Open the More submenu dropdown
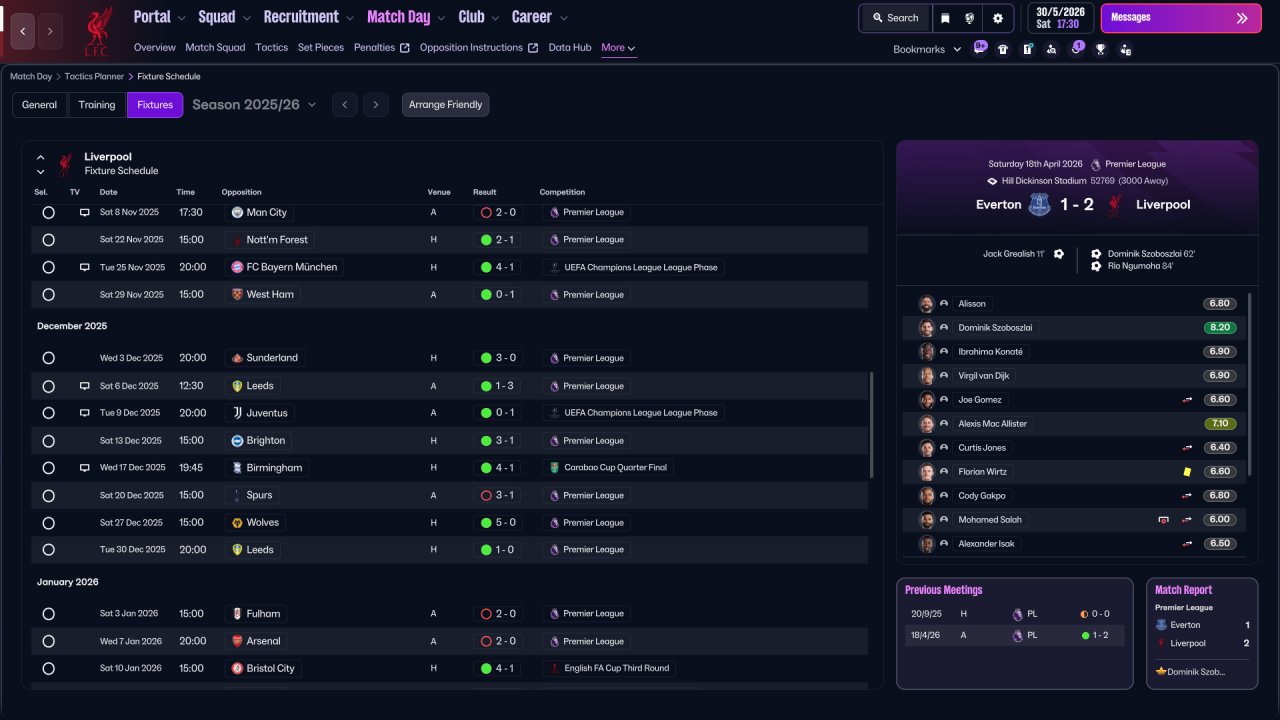This screenshot has width=1280, height=720. pyautogui.click(x=618, y=48)
